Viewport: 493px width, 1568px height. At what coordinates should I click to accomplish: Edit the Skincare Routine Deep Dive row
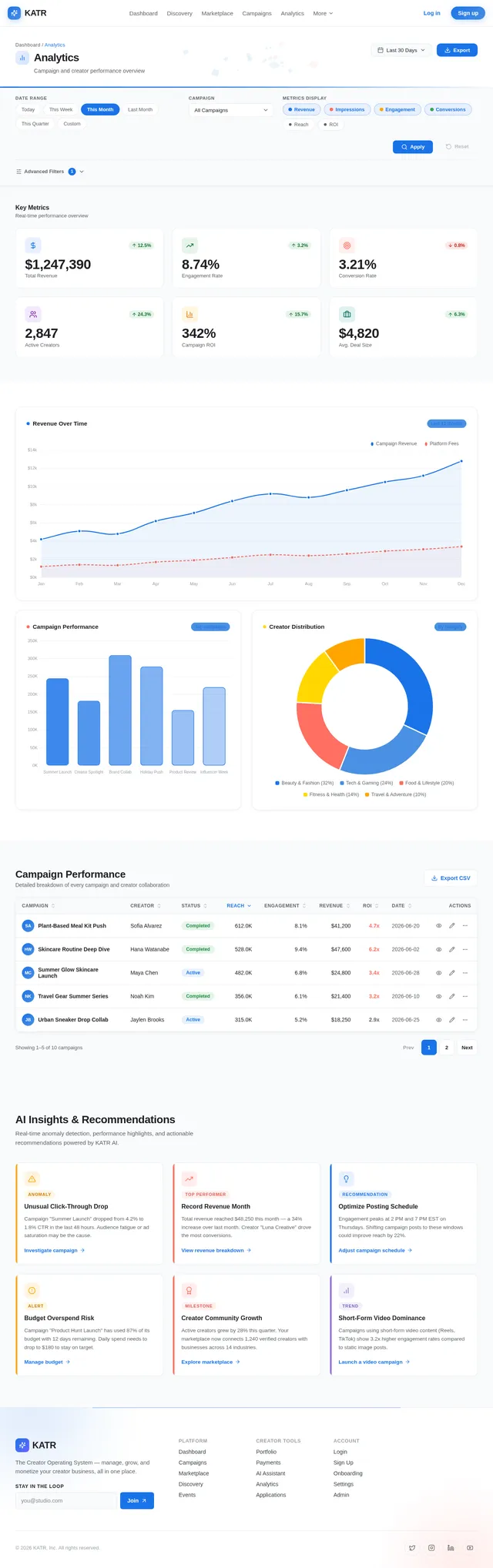[x=452, y=949]
